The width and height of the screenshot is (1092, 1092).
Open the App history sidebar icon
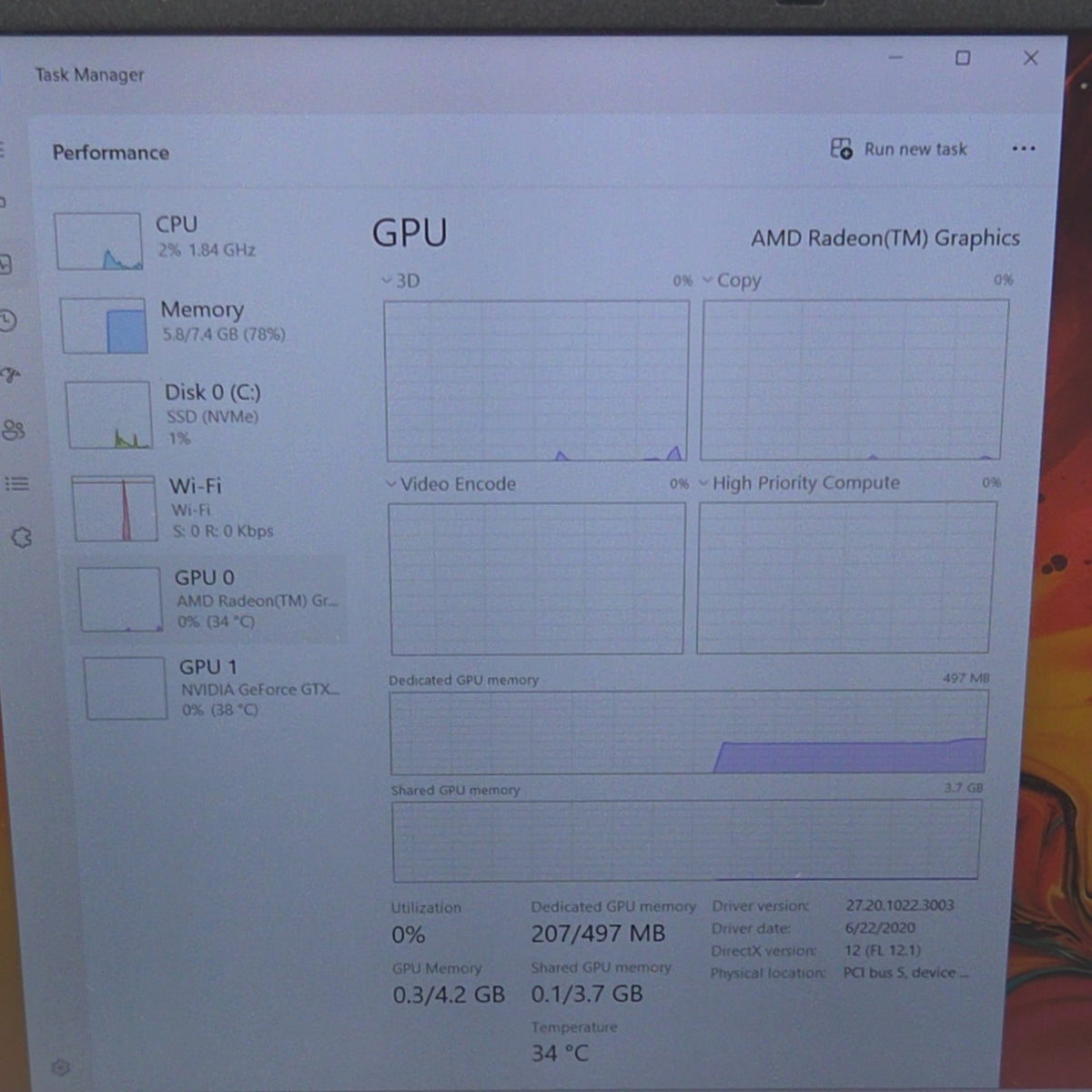point(7,320)
